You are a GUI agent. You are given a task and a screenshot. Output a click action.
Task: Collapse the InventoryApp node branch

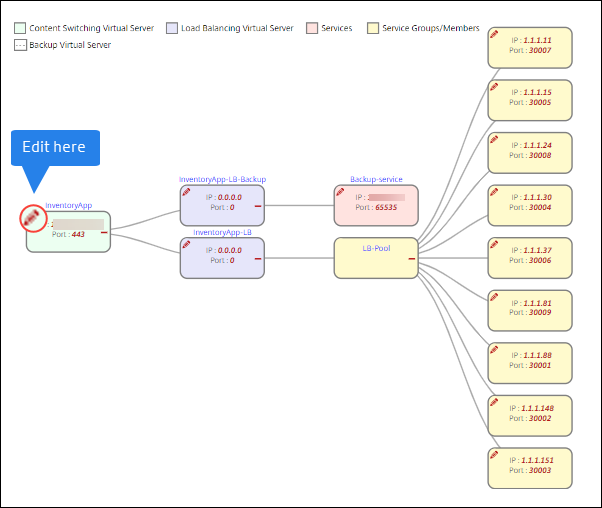[104, 233]
